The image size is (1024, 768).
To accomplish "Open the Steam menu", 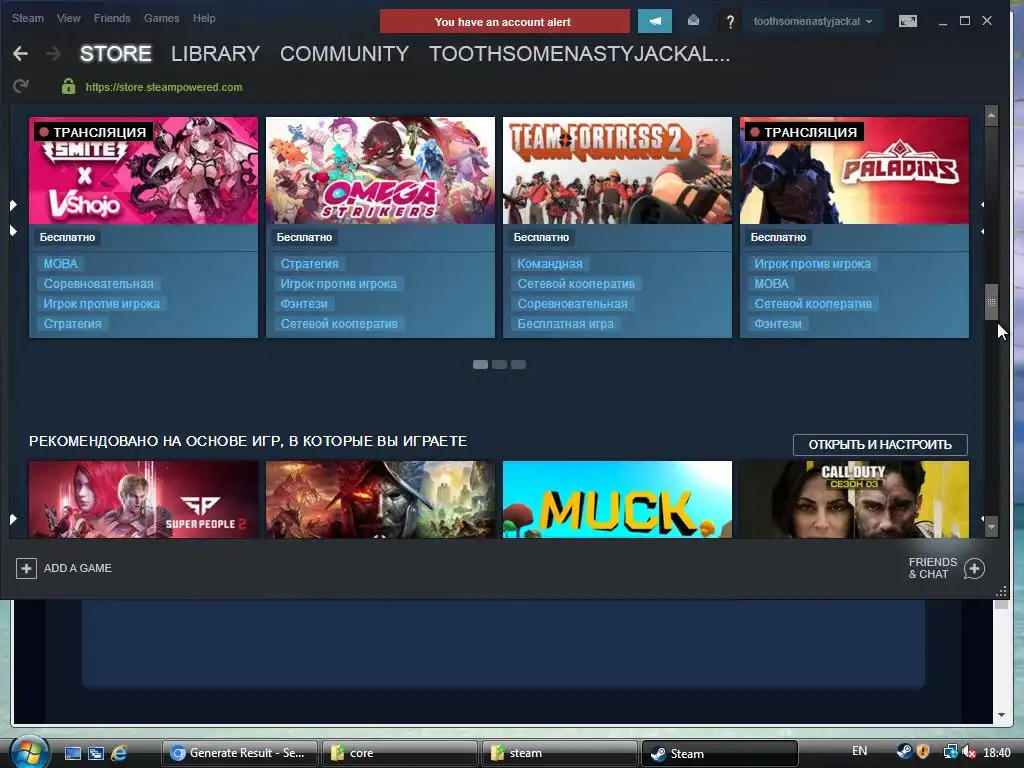I will [27, 18].
